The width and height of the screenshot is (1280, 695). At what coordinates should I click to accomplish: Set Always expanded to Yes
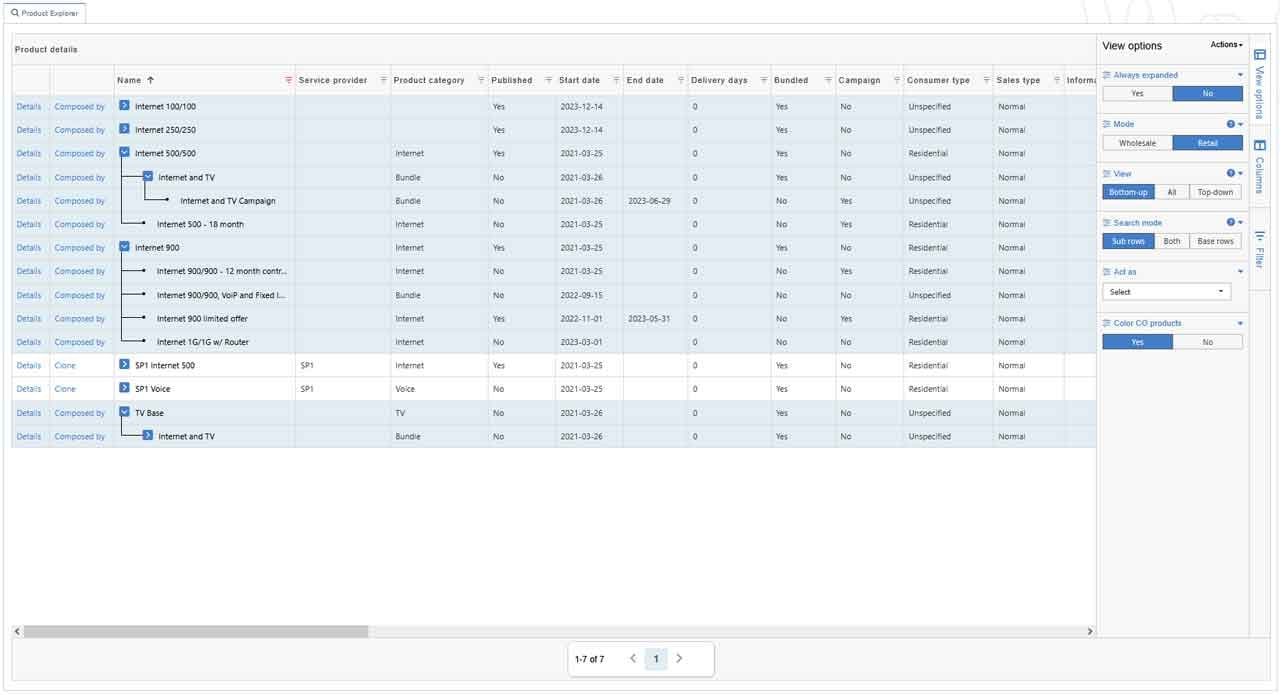(1137, 93)
